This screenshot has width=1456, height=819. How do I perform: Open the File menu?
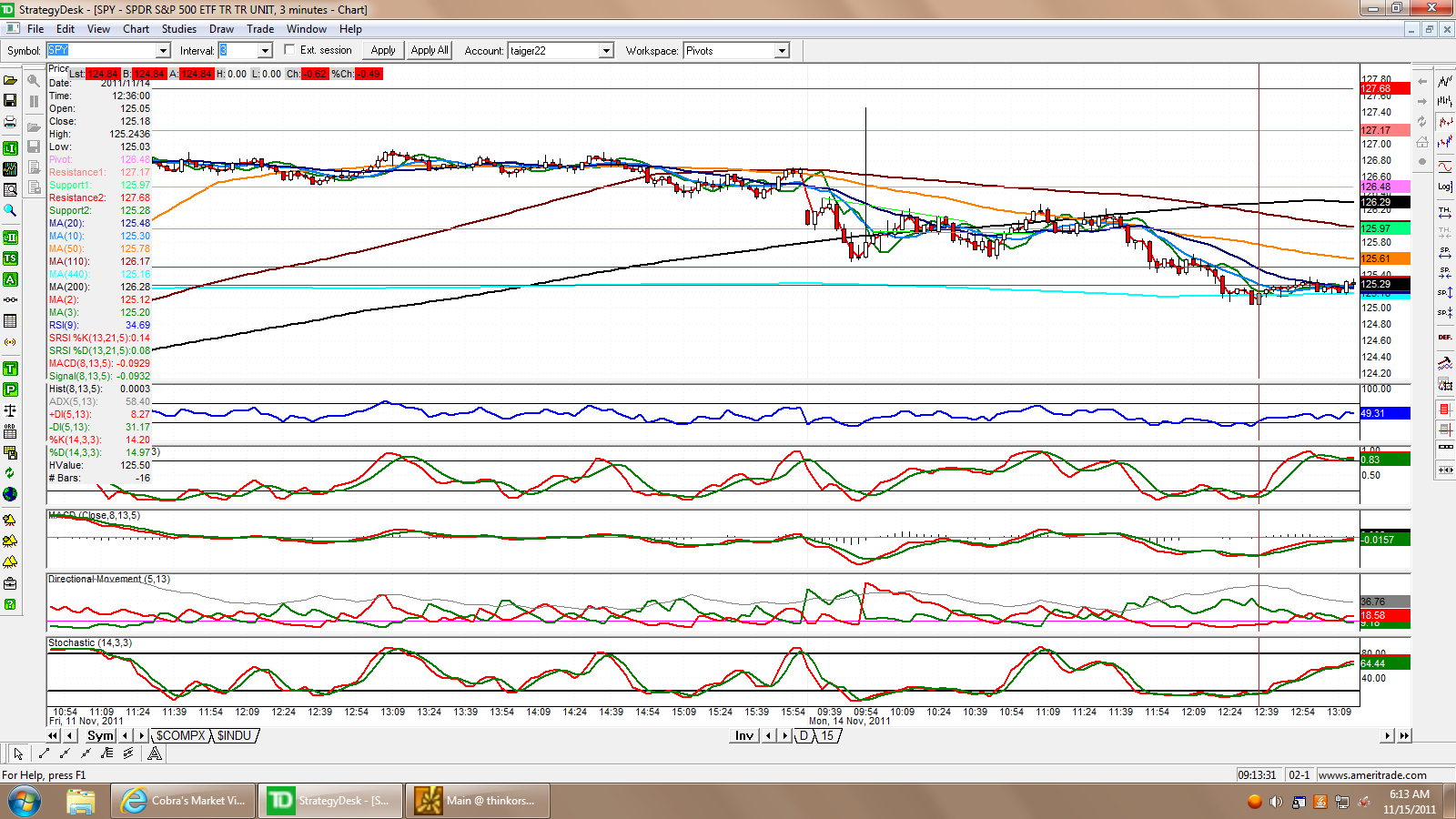click(x=35, y=29)
